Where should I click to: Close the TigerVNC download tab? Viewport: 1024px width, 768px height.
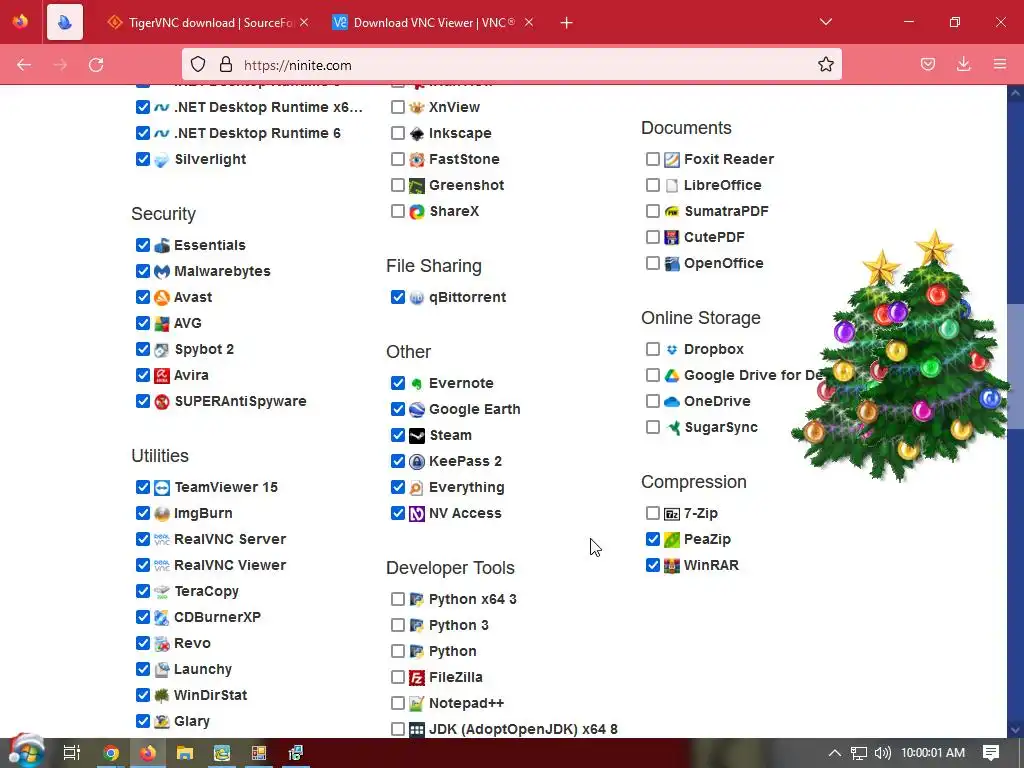click(x=304, y=22)
